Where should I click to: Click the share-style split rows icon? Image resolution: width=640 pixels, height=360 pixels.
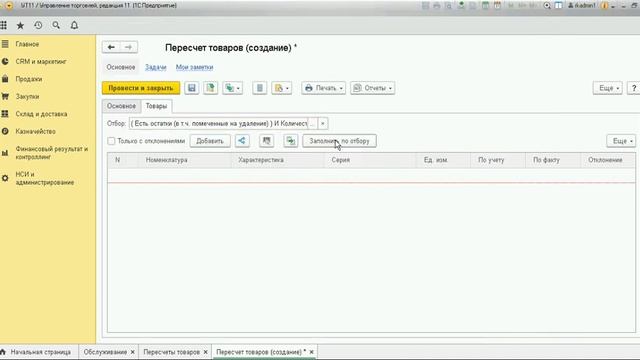(242, 141)
